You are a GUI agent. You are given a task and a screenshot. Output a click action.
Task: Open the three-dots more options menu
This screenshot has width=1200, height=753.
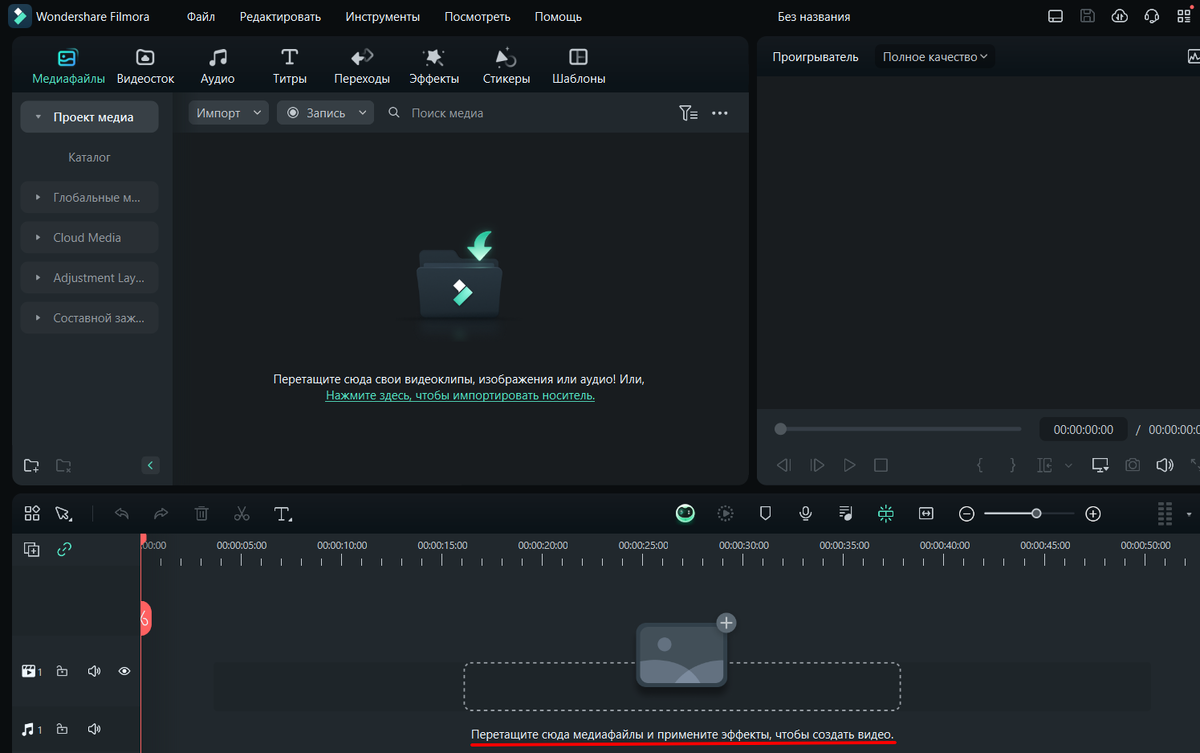point(720,113)
